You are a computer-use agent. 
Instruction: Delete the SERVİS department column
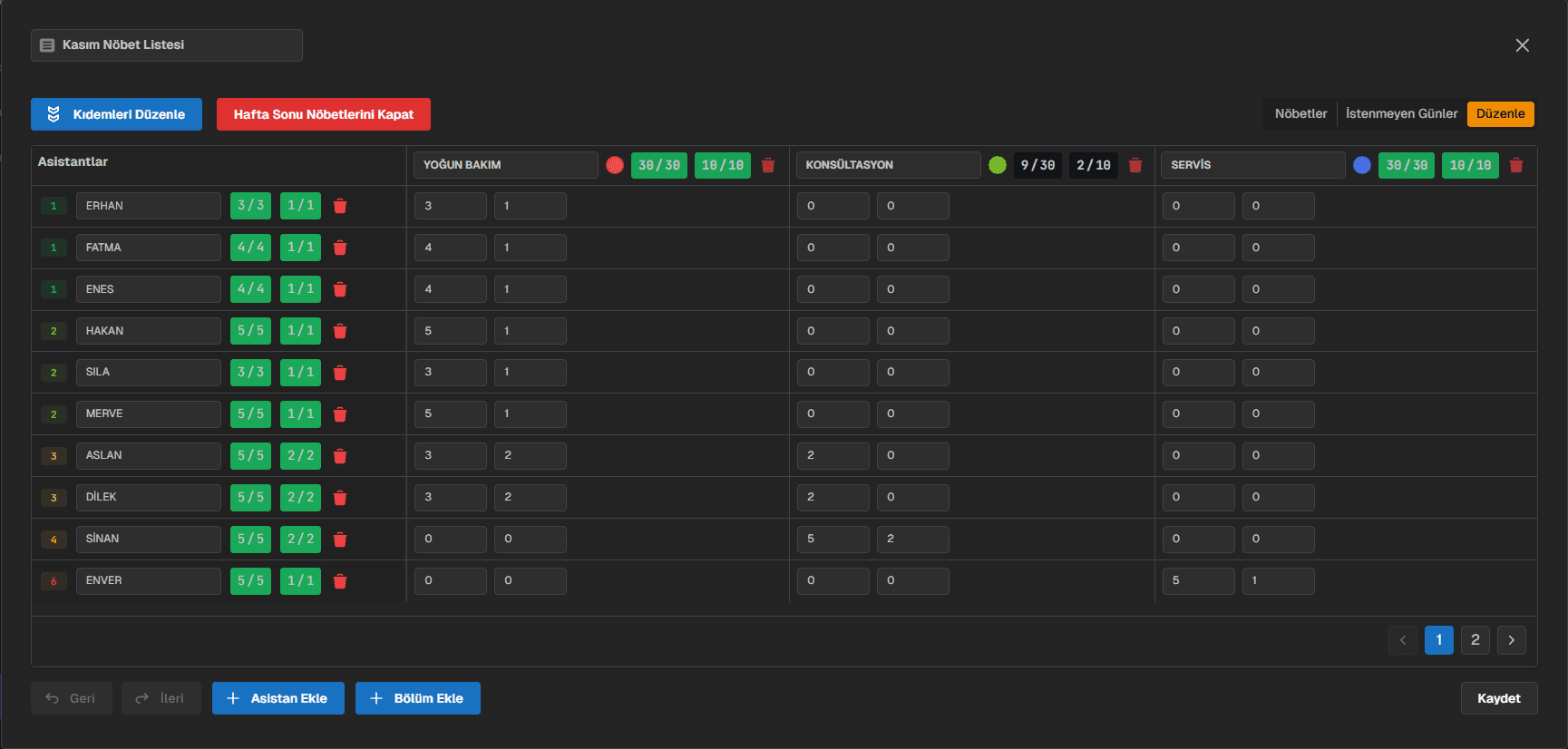pos(1515,165)
